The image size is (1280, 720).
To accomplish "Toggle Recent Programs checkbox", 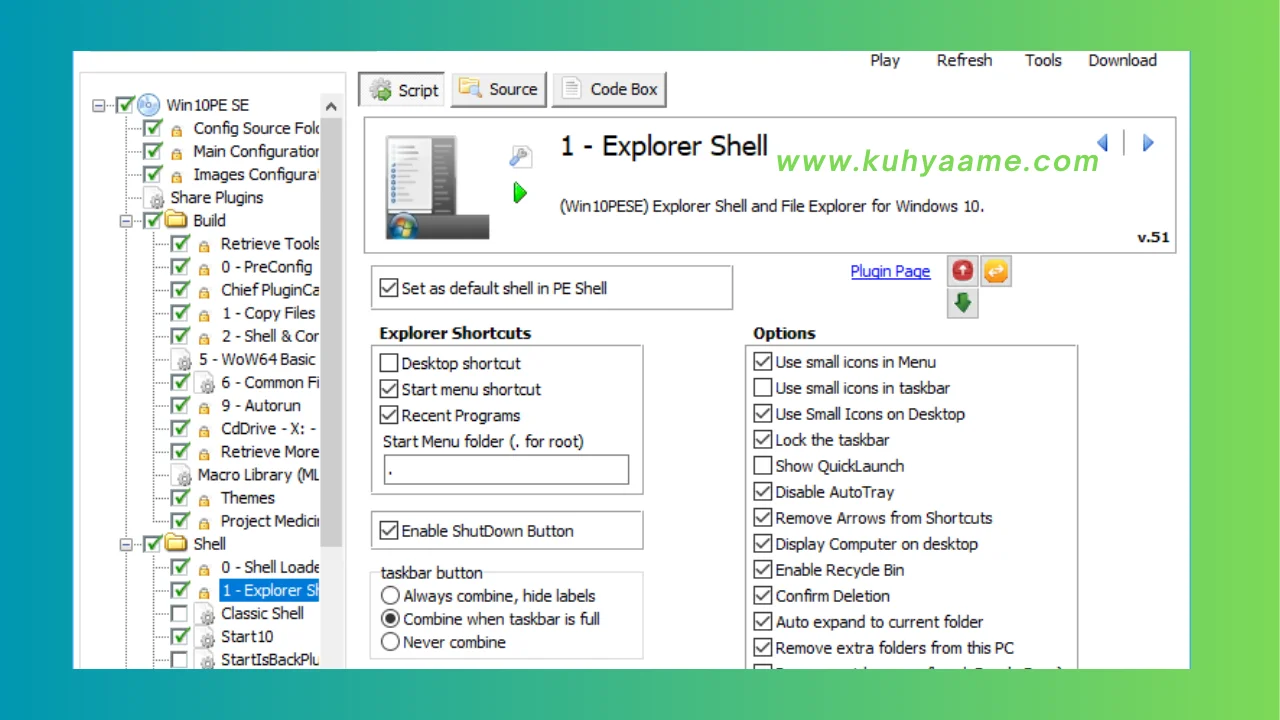I will pos(389,415).
